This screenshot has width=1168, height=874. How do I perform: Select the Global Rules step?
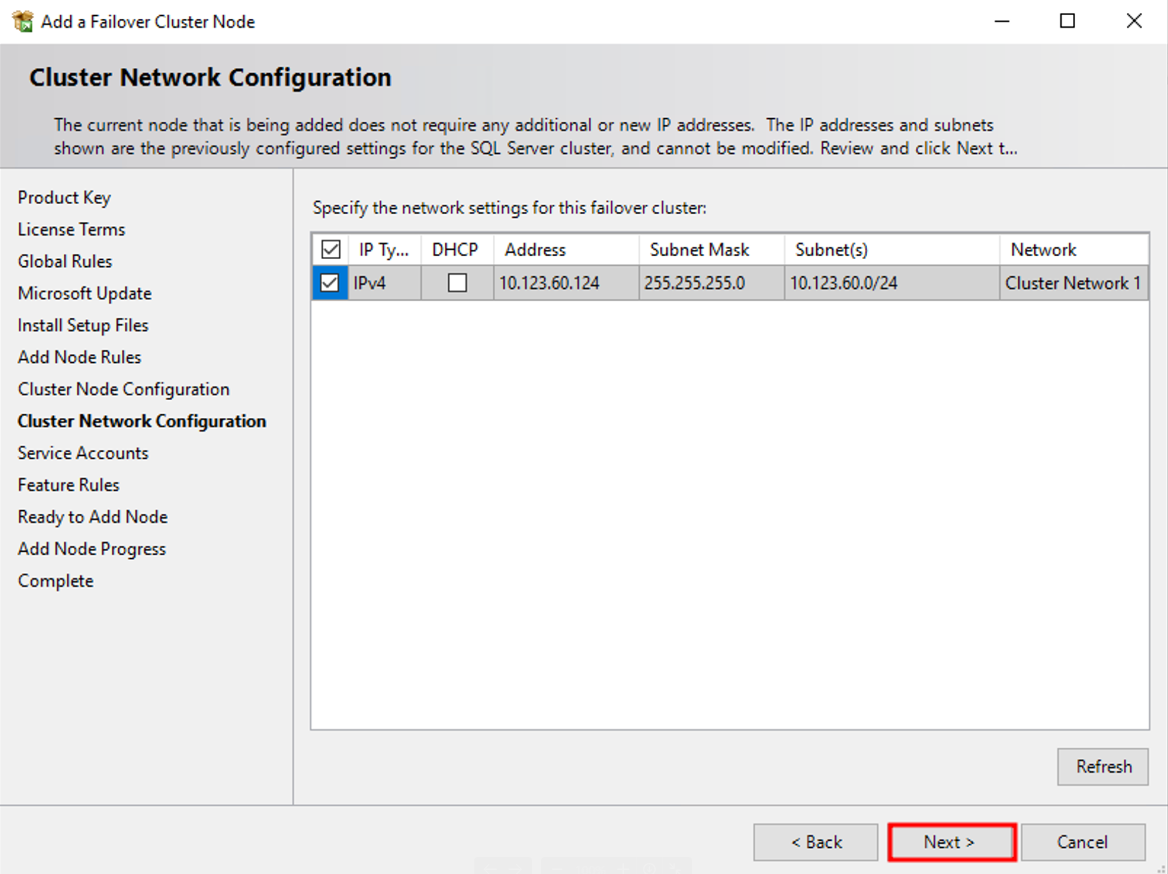65,262
